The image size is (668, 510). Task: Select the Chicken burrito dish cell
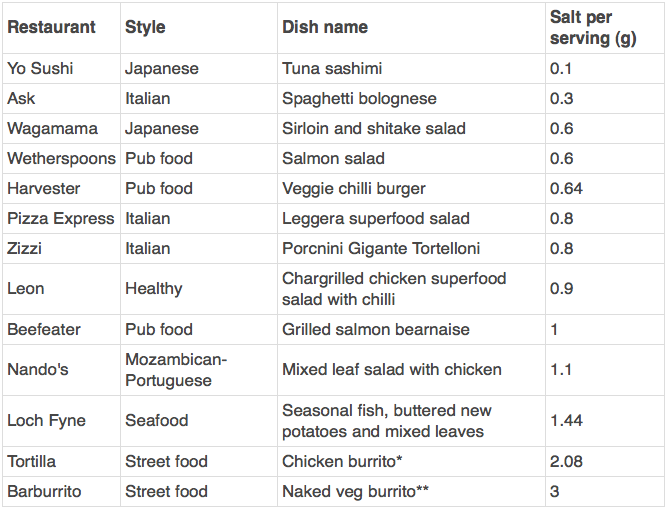411,461
